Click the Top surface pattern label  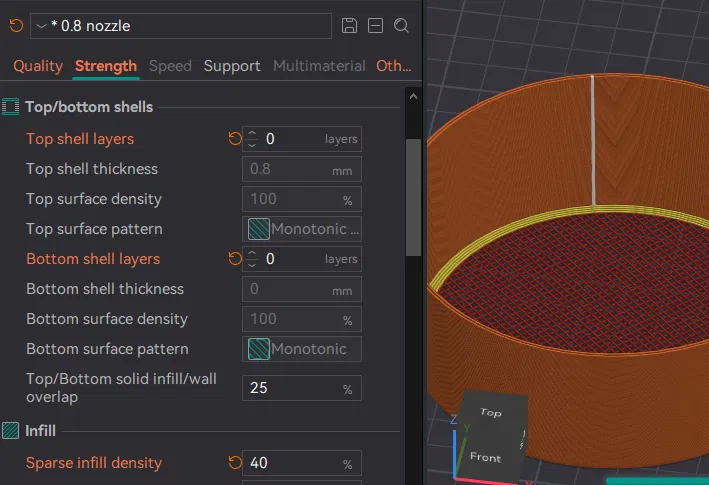click(94, 229)
